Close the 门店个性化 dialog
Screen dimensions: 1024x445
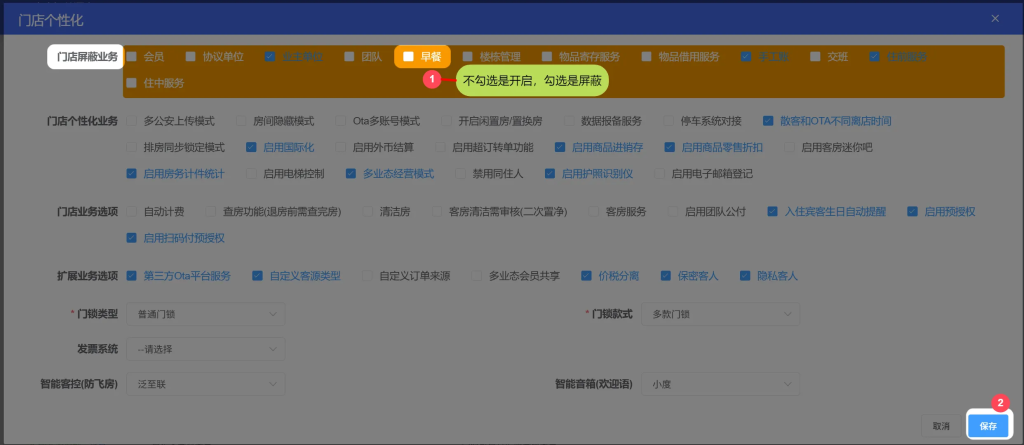[994, 18]
